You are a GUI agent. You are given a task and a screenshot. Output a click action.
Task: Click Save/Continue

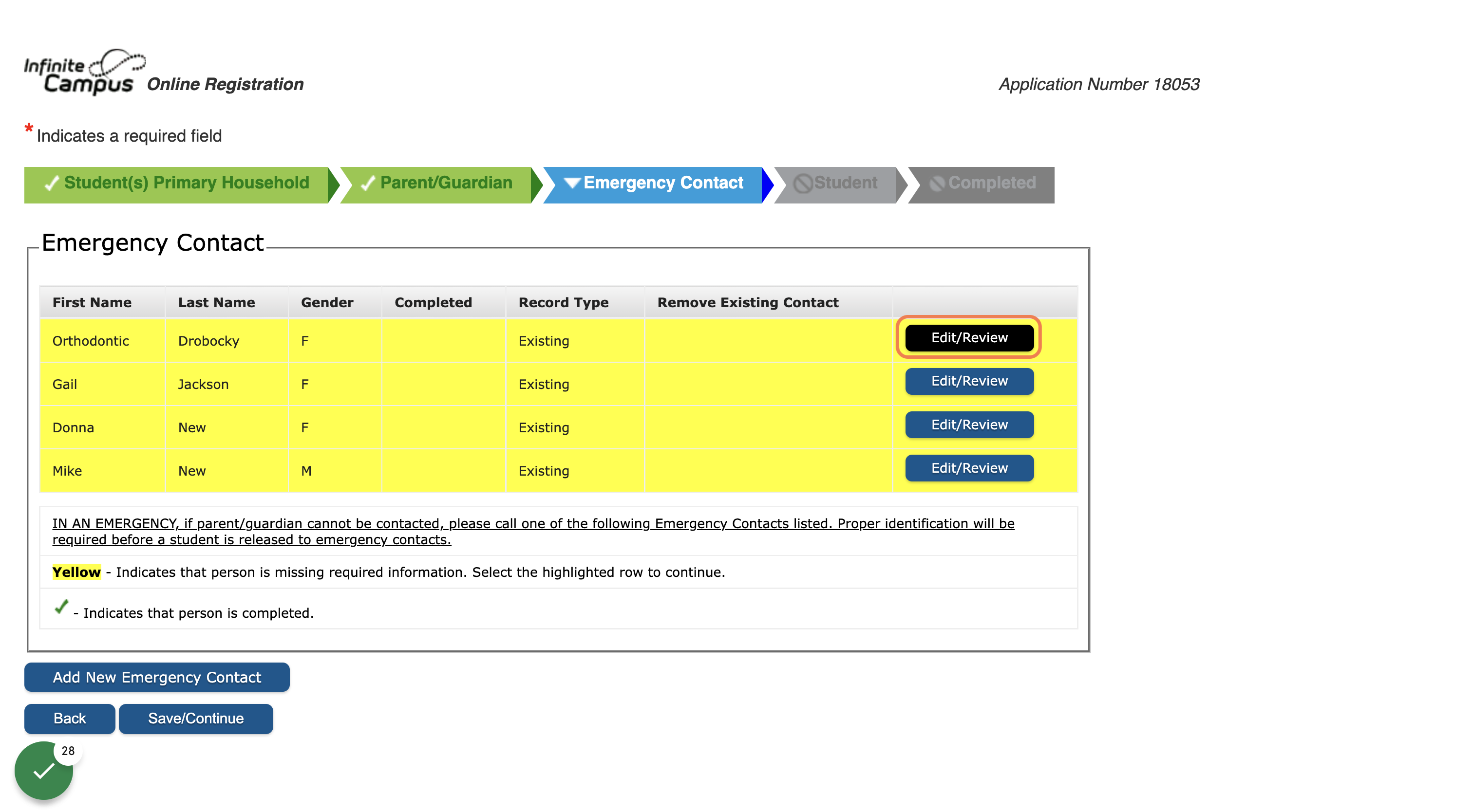point(195,718)
